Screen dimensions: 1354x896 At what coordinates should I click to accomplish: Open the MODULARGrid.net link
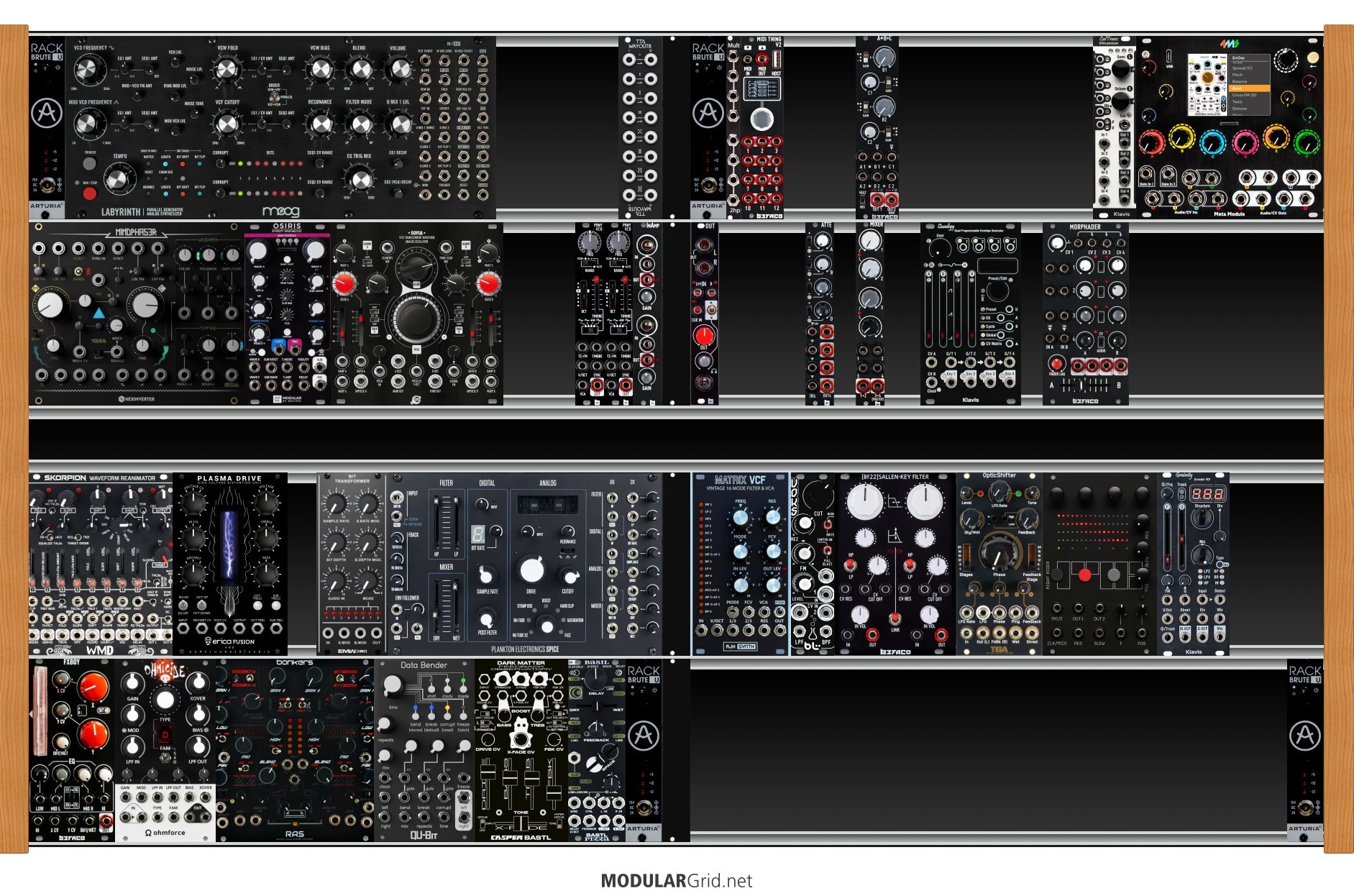[677, 881]
